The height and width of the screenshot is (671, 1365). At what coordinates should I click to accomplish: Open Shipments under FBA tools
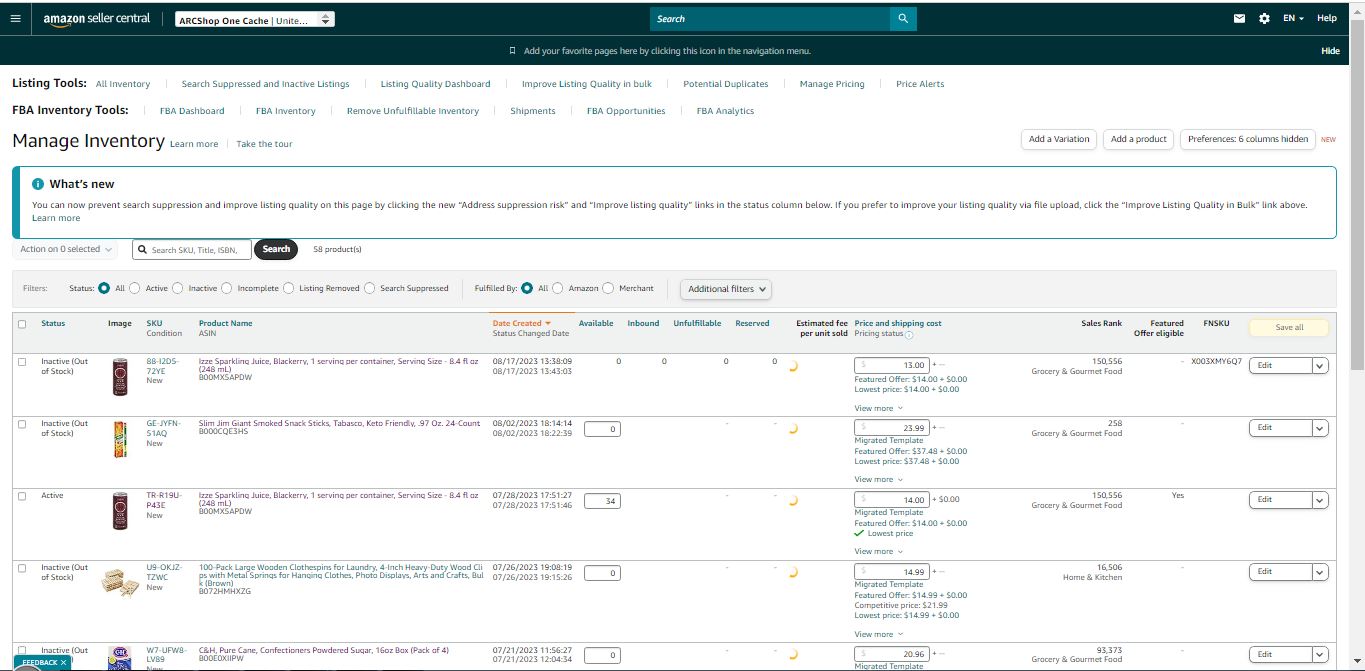pos(533,111)
